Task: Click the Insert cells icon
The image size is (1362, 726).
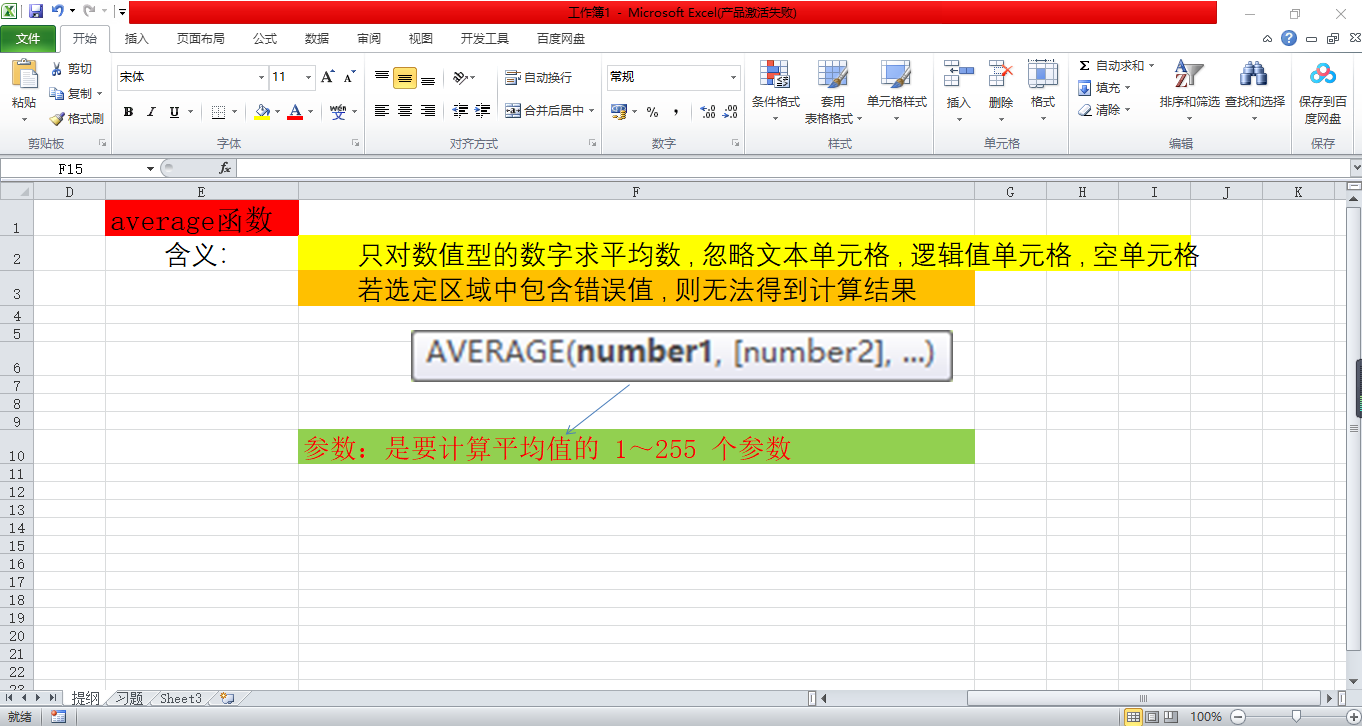Action: point(958,74)
